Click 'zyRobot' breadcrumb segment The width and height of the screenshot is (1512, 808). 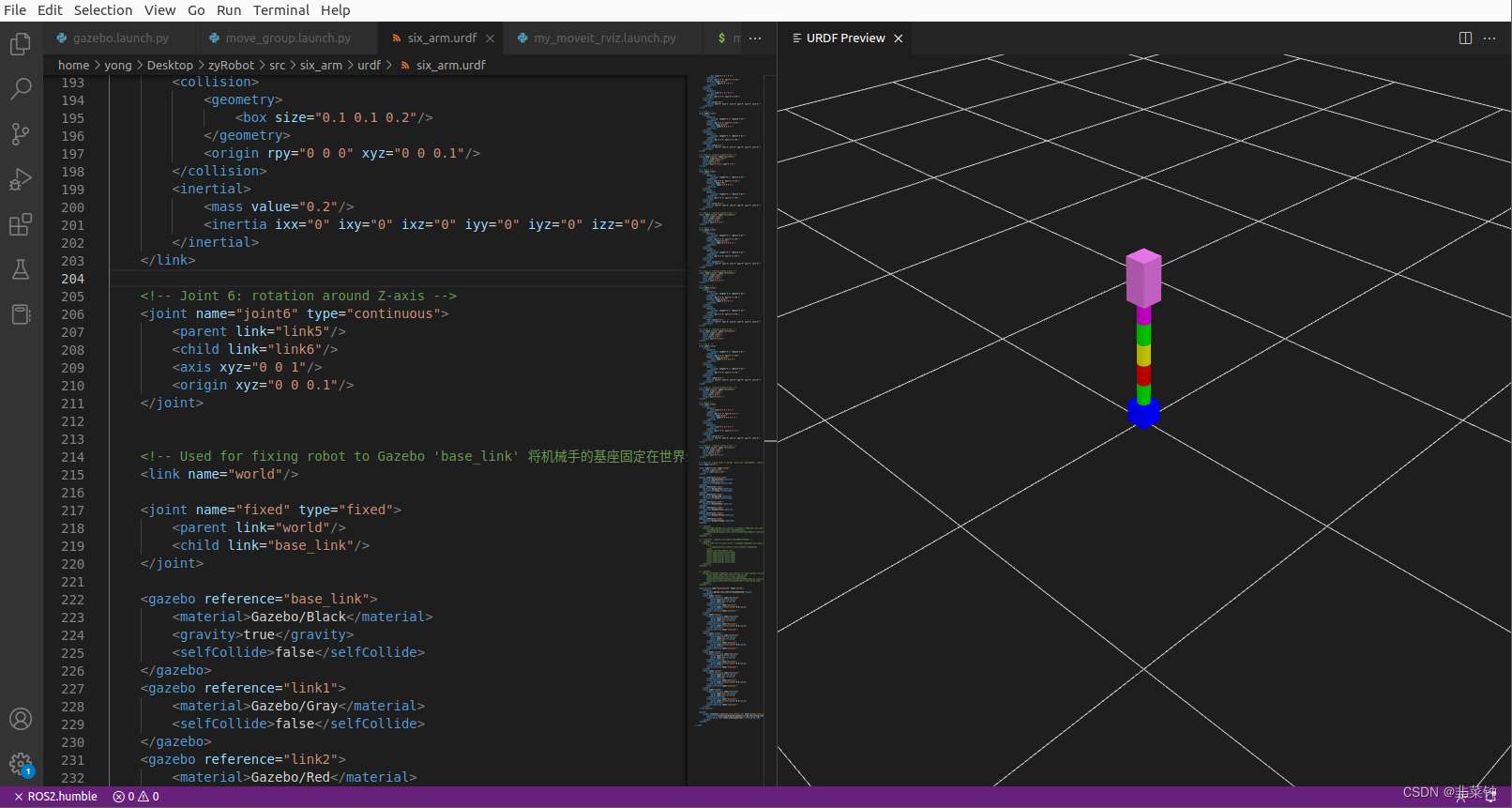(231, 66)
